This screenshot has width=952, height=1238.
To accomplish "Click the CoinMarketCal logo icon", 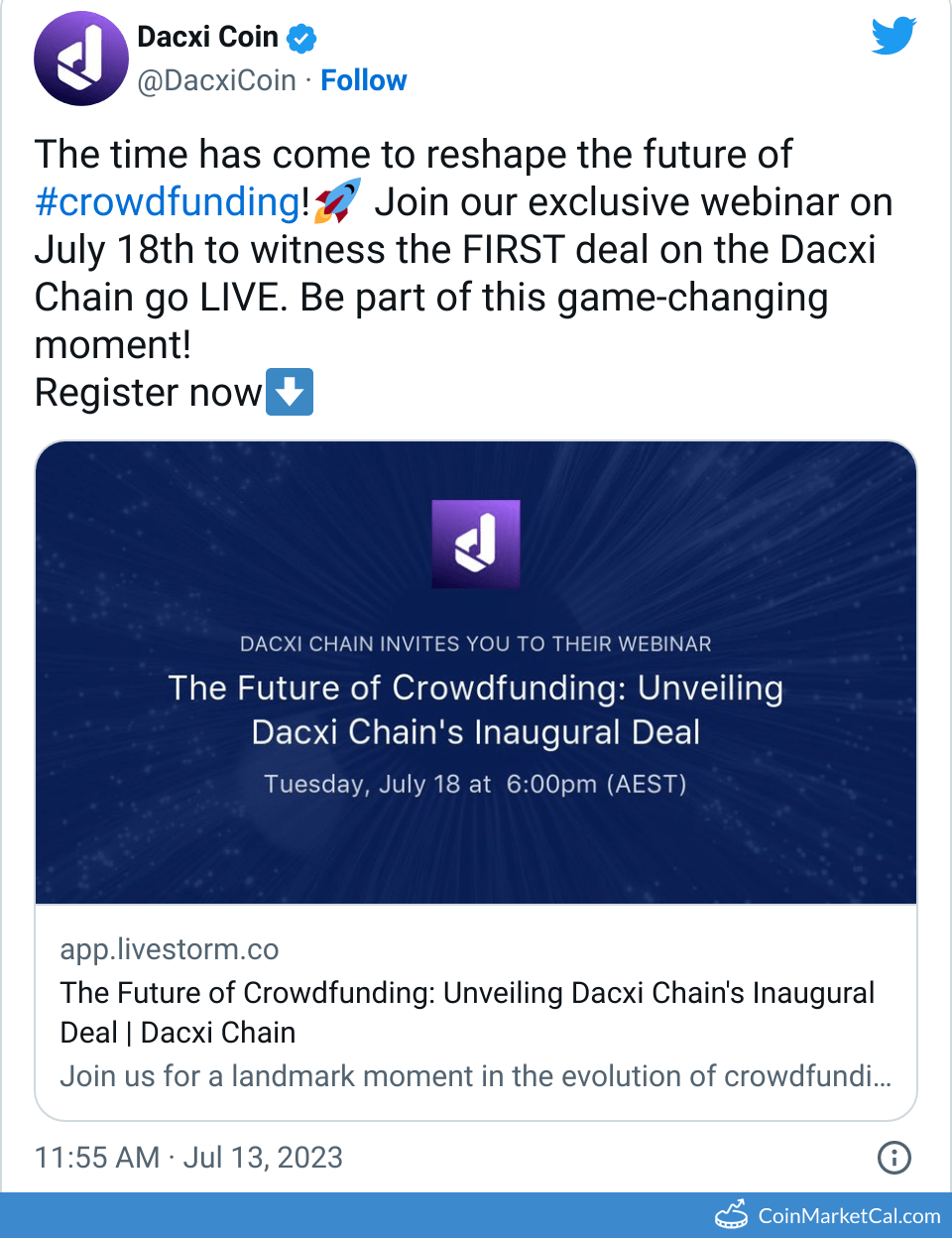I will click(x=732, y=1215).
